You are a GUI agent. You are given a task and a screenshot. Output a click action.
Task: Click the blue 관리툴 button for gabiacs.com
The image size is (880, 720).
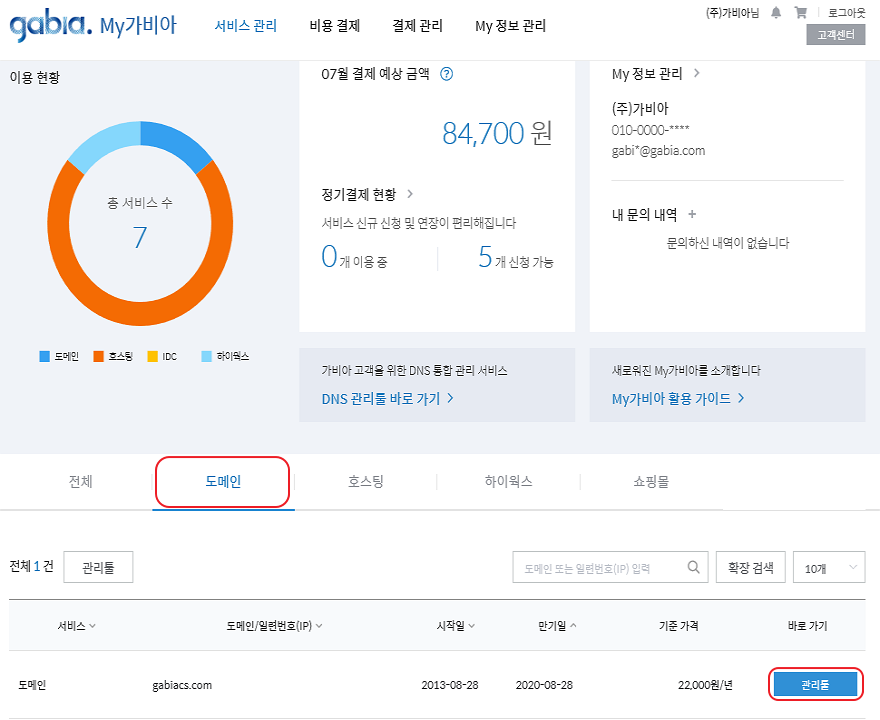(815, 685)
